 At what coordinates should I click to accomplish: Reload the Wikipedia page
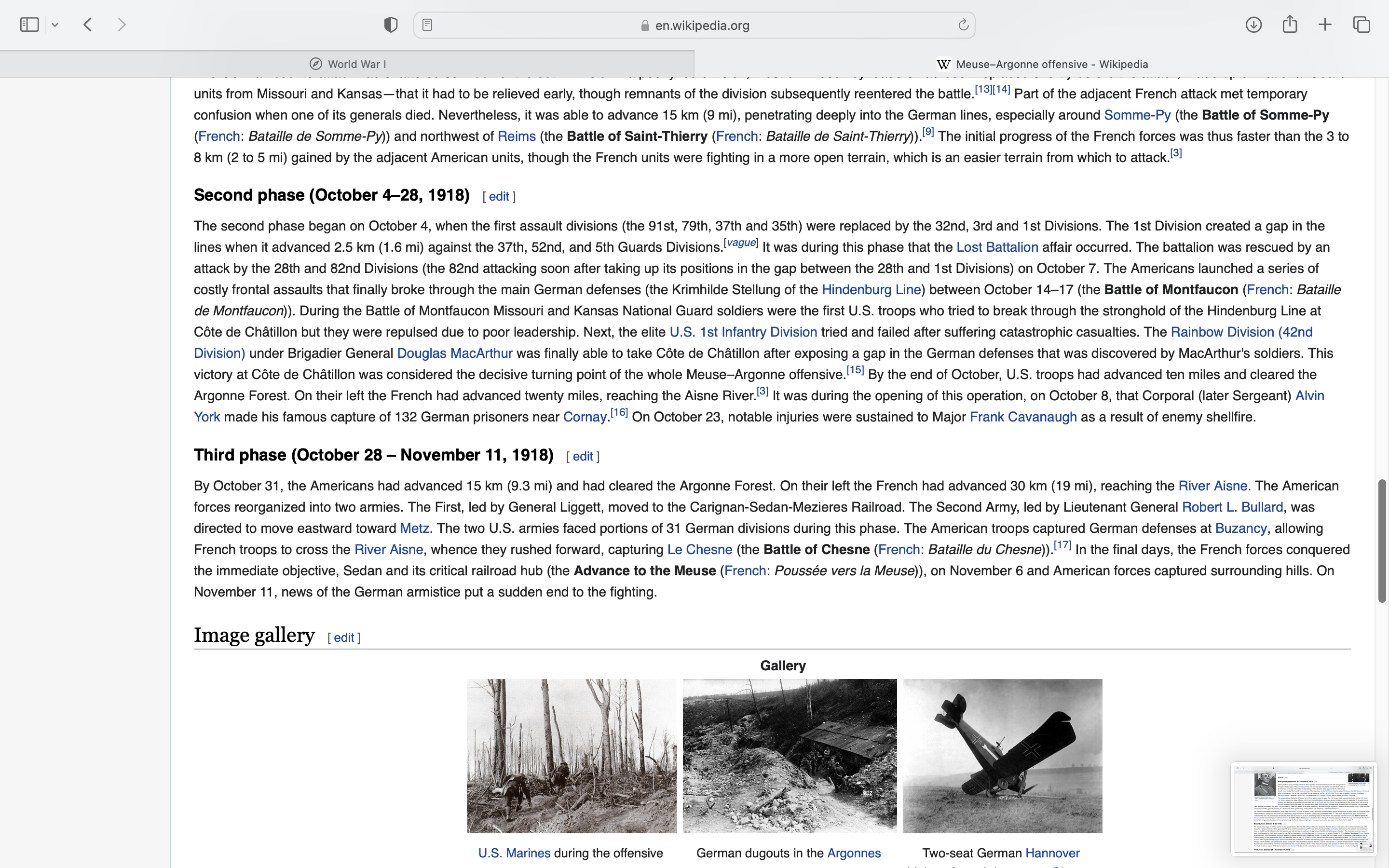click(x=963, y=25)
